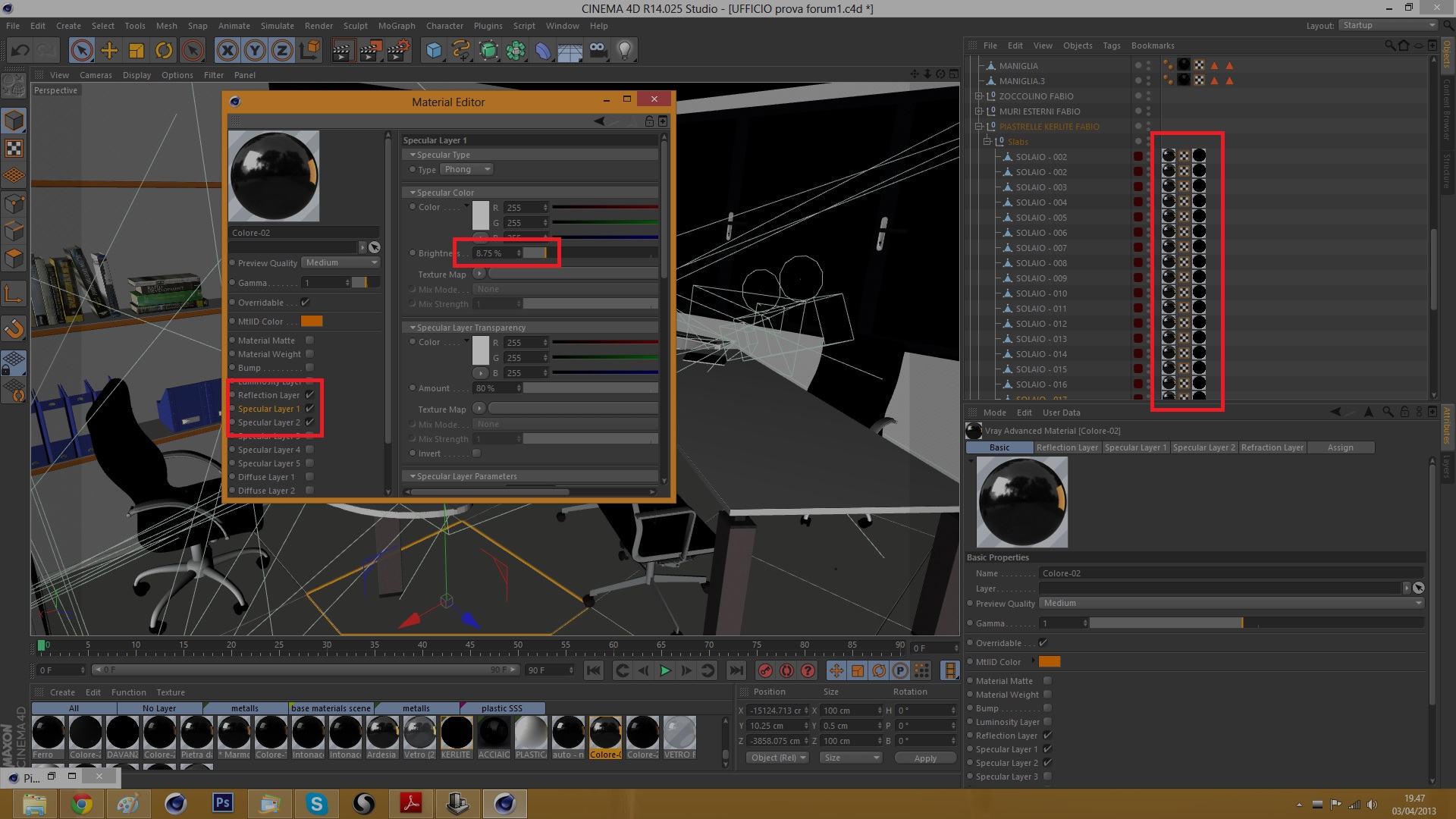The width and height of the screenshot is (1456, 819).
Task: Select the Move tool in toolbar
Action: (x=109, y=51)
